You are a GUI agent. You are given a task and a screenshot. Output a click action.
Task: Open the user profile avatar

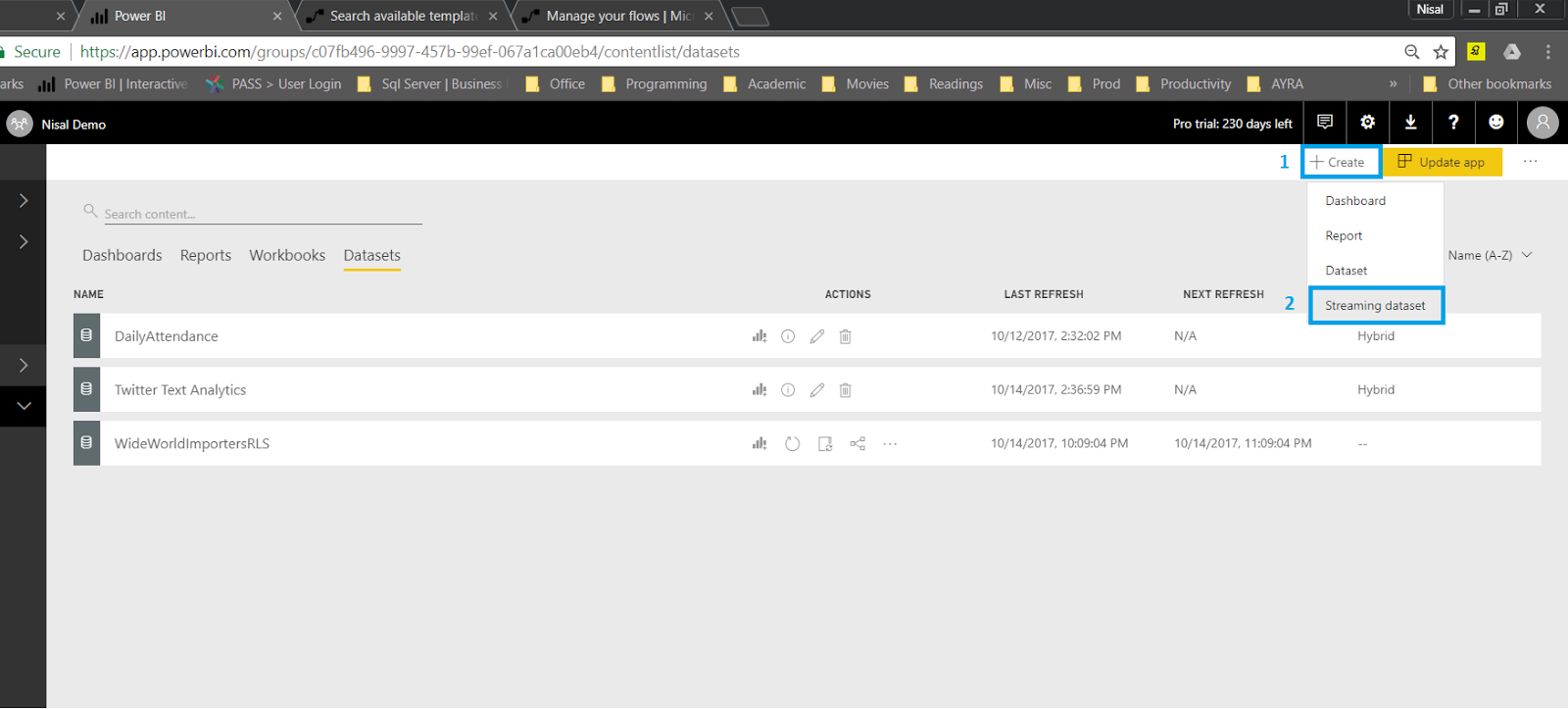[1543, 123]
